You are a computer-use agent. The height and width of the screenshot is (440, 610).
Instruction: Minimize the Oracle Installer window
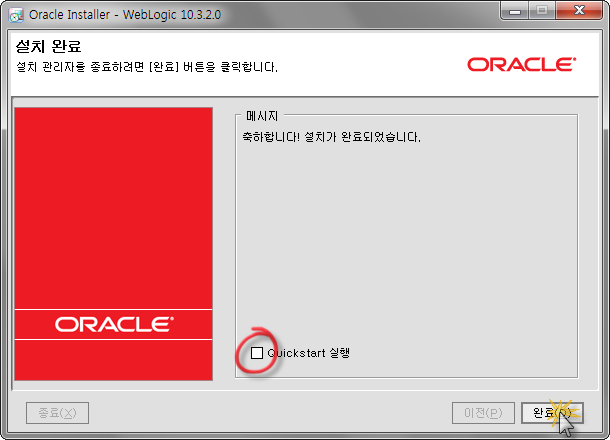[515, 11]
